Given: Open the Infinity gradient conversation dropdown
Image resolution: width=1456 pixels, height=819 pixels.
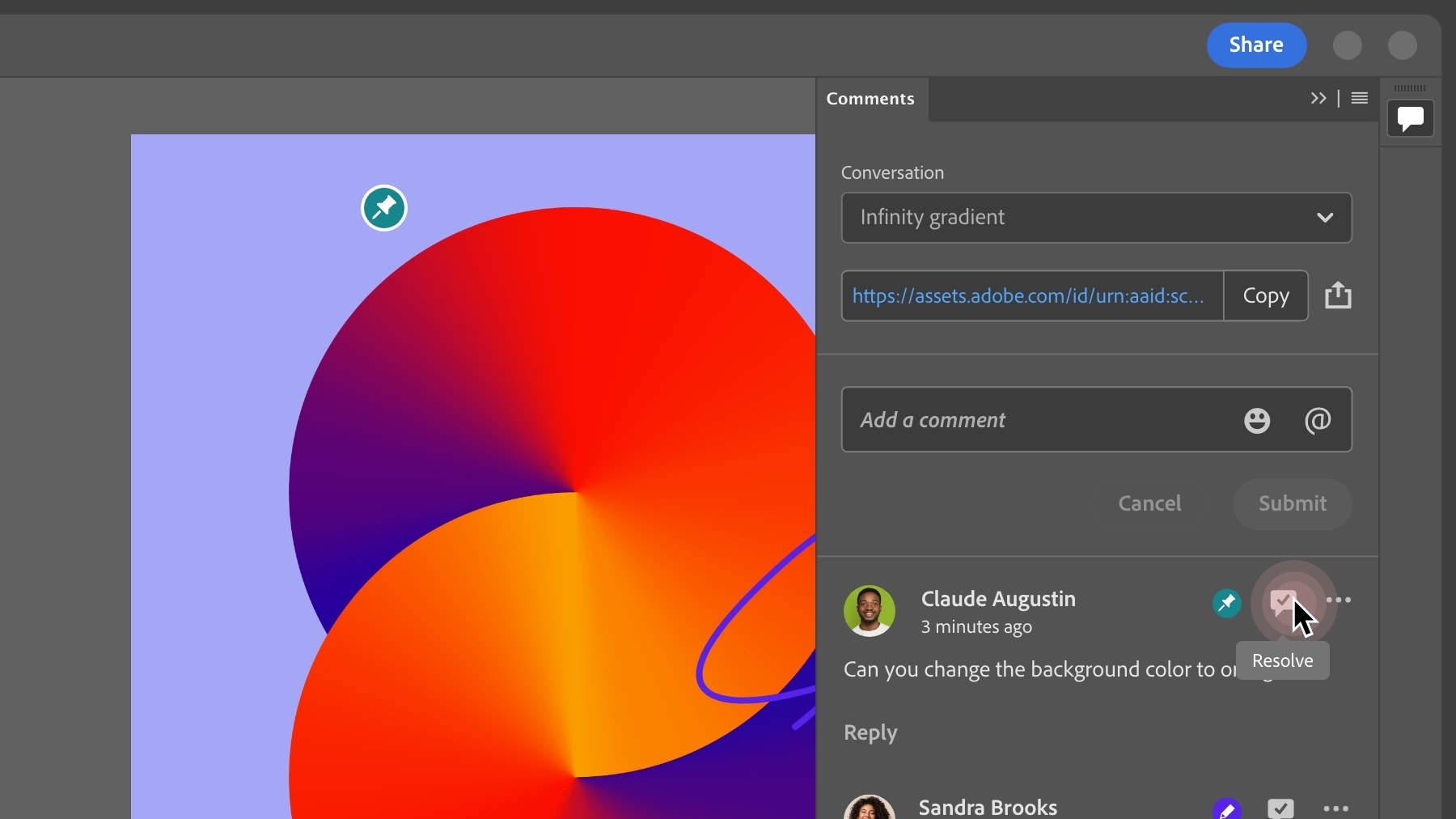Looking at the screenshot, I should coord(1096,218).
